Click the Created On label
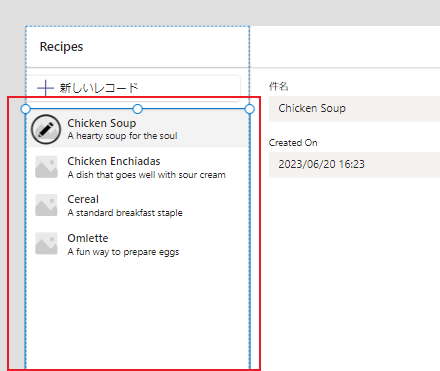The width and height of the screenshot is (440, 371). [x=293, y=143]
